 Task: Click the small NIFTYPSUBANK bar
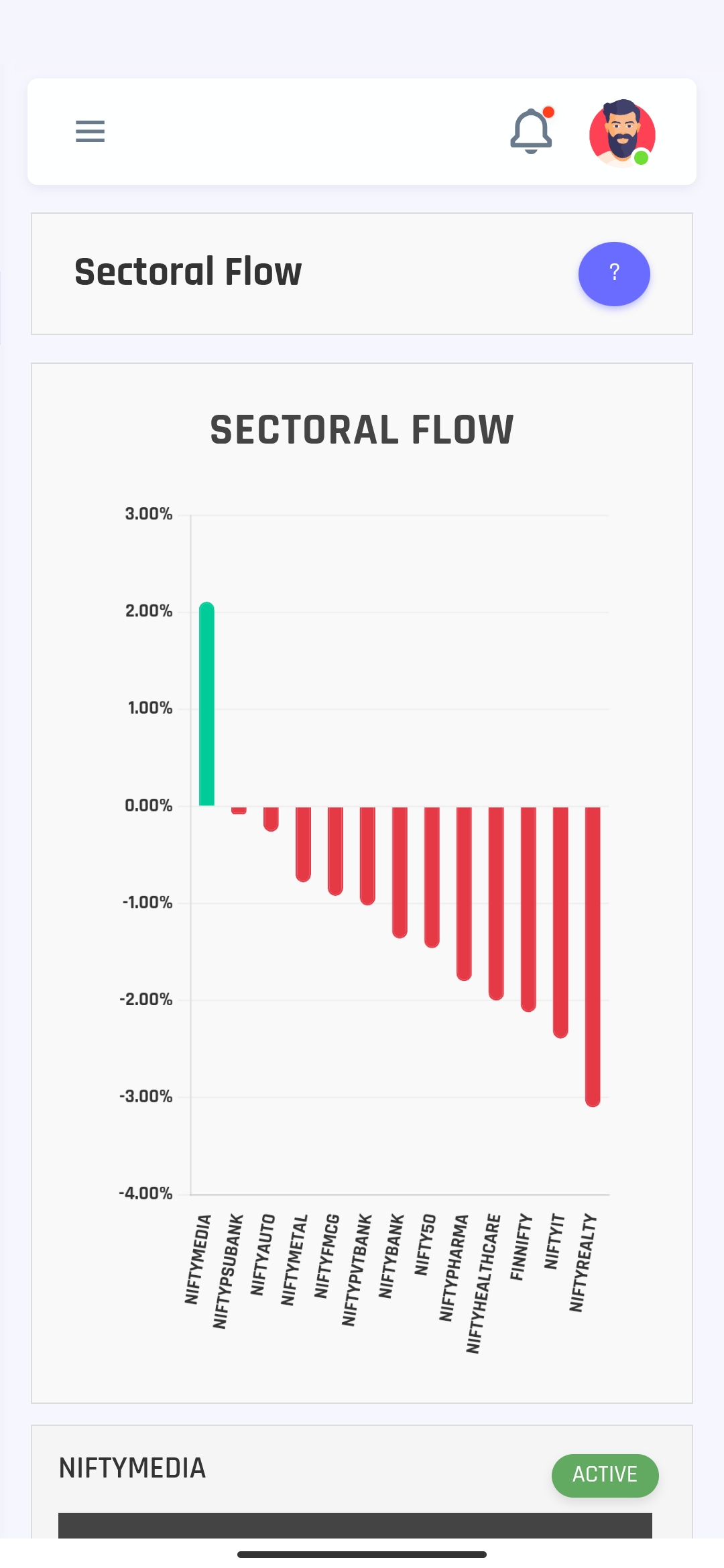(x=239, y=810)
